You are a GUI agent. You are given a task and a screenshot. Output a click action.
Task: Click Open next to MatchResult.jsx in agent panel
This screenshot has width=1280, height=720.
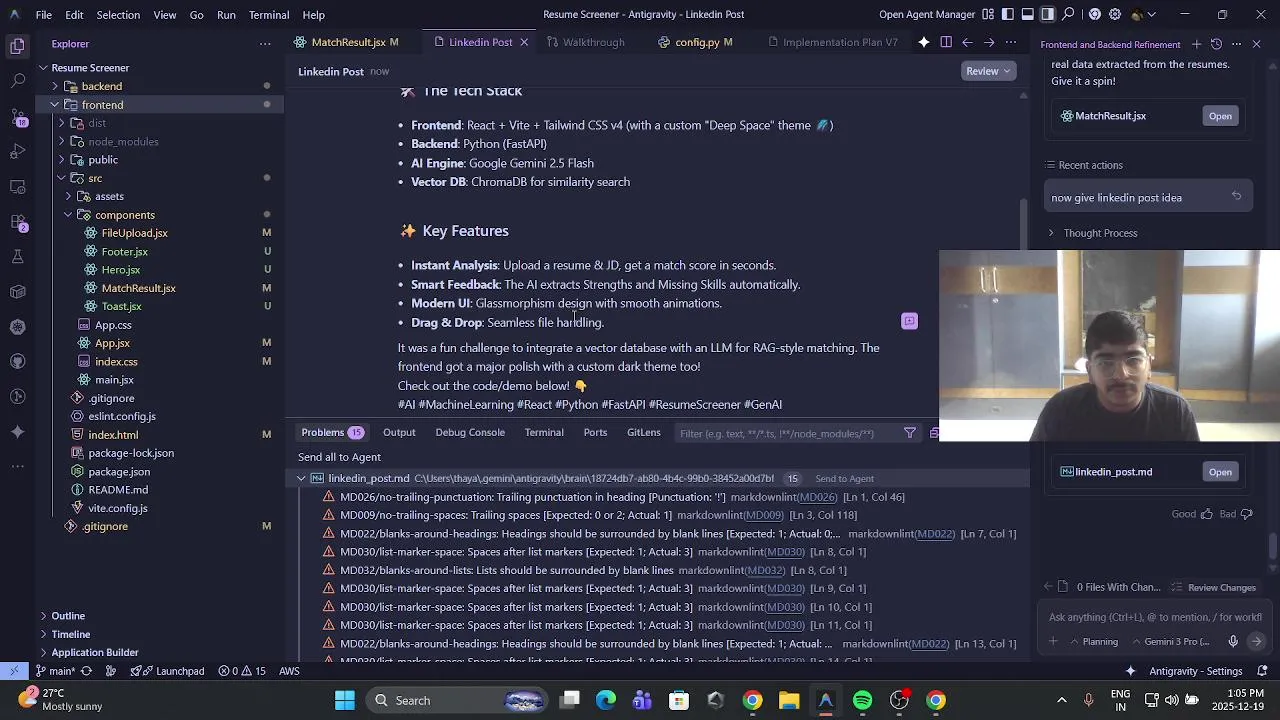pyautogui.click(x=1220, y=116)
